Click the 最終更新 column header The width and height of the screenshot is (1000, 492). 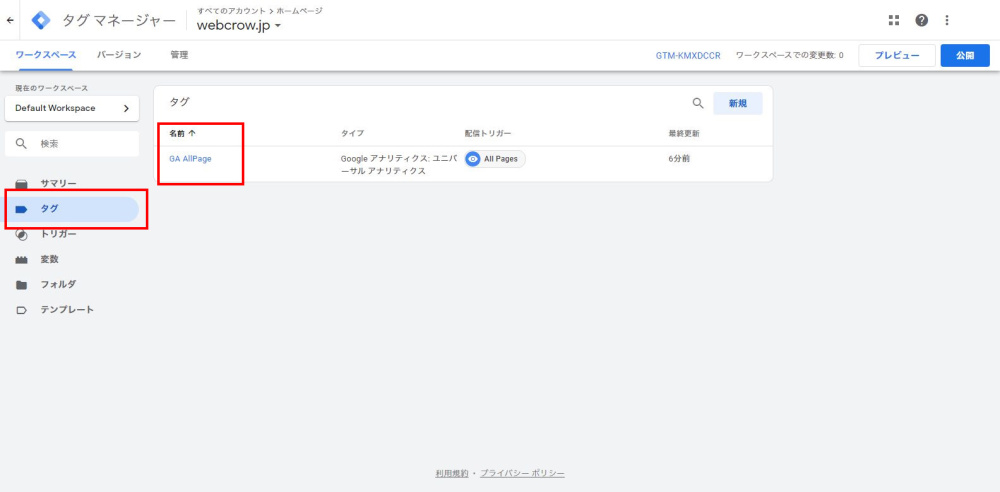[x=684, y=133]
